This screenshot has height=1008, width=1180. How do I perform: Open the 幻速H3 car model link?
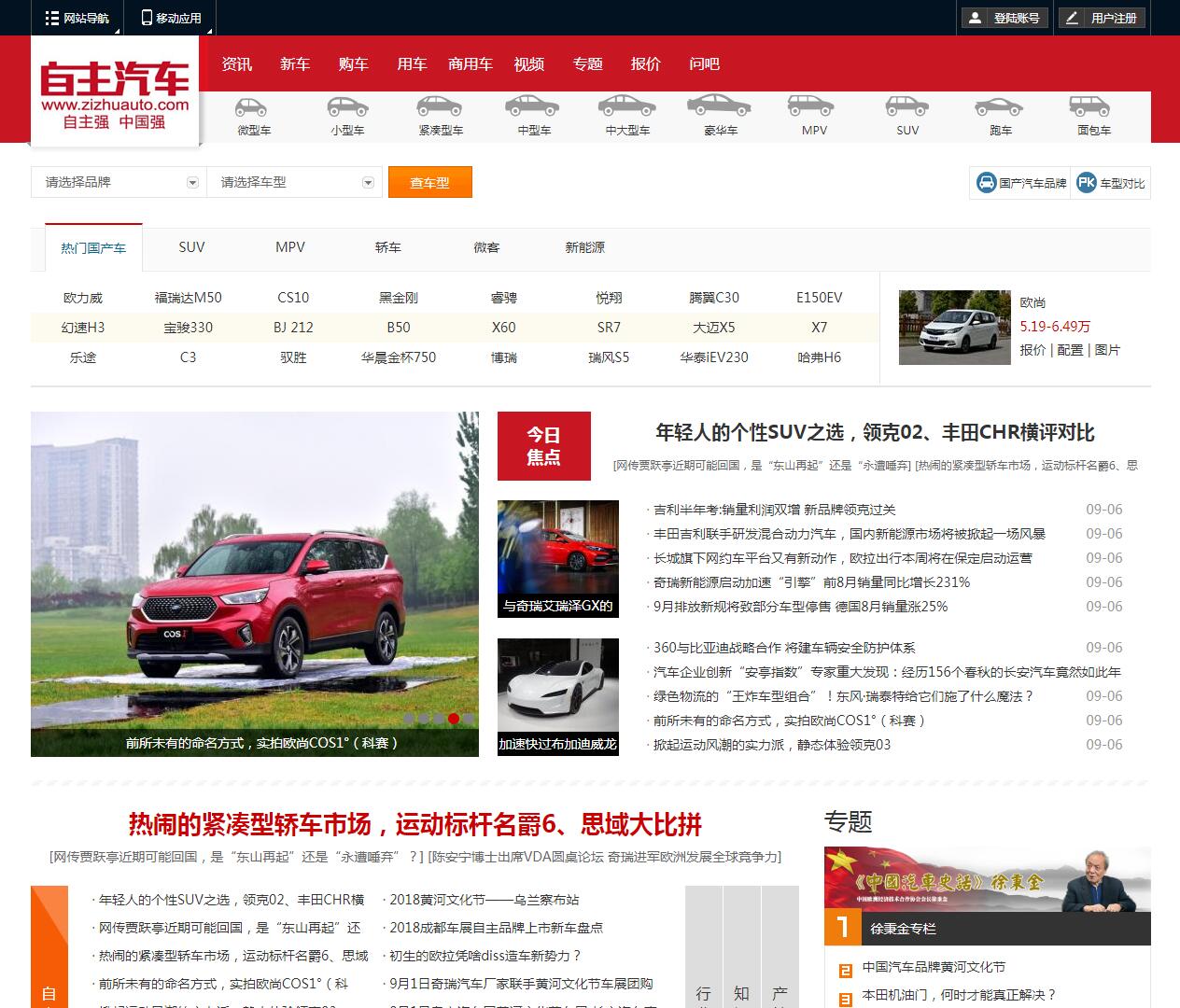pyautogui.click(x=83, y=328)
